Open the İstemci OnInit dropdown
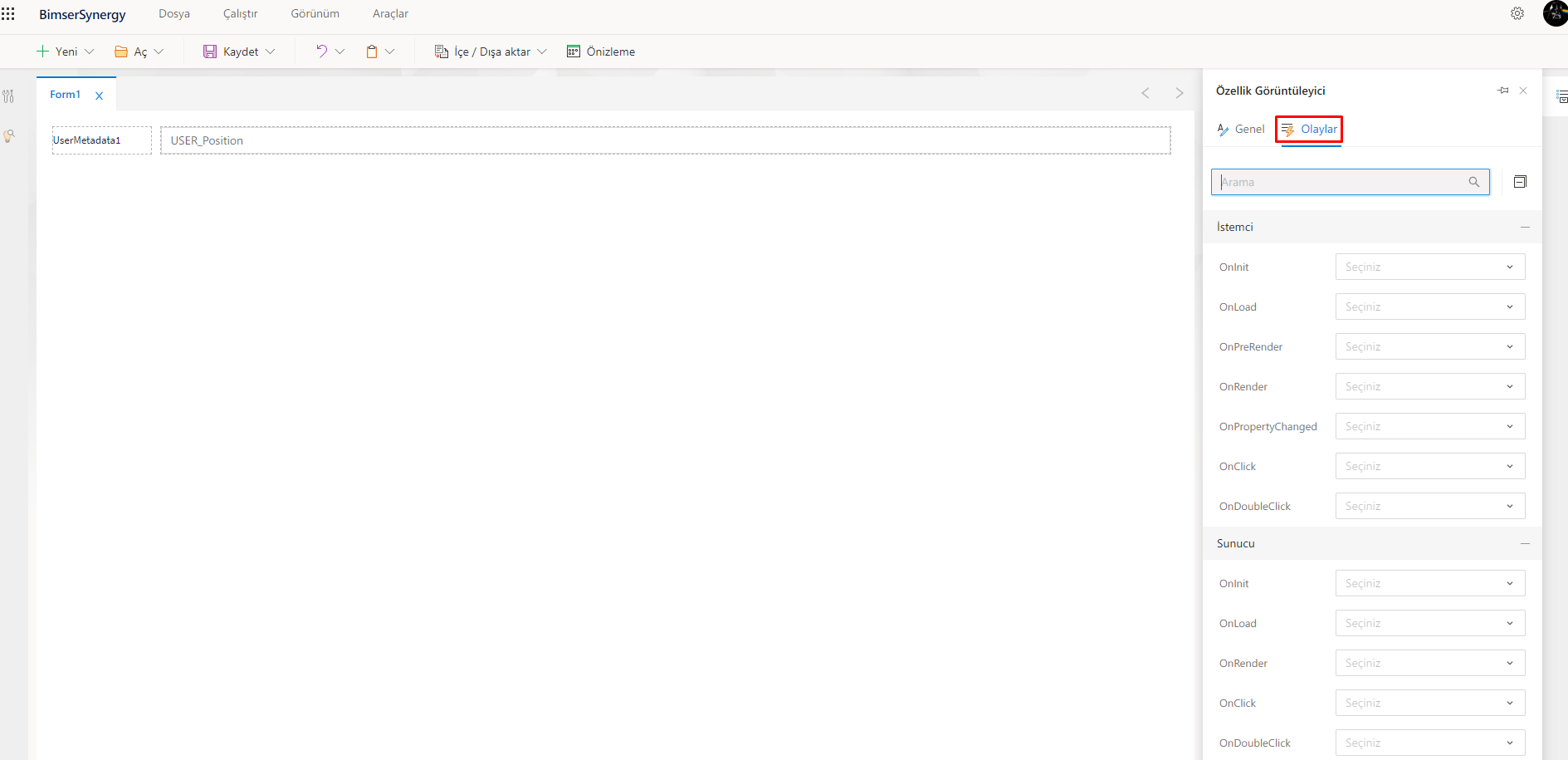The width and height of the screenshot is (1568, 760). point(1430,267)
